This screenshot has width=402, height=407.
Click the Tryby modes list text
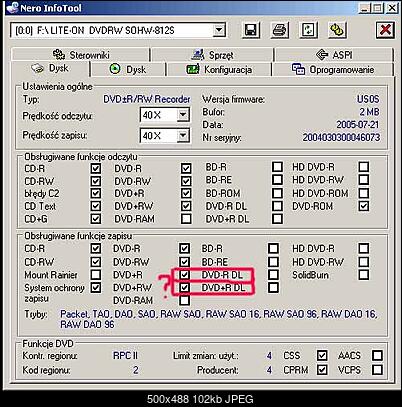[x=218, y=319]
